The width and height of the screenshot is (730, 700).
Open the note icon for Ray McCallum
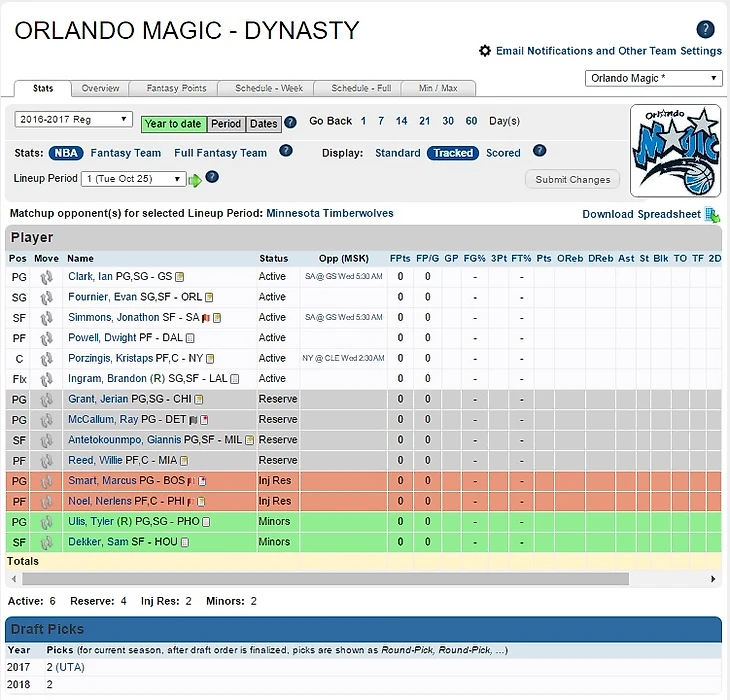[204, 420]
